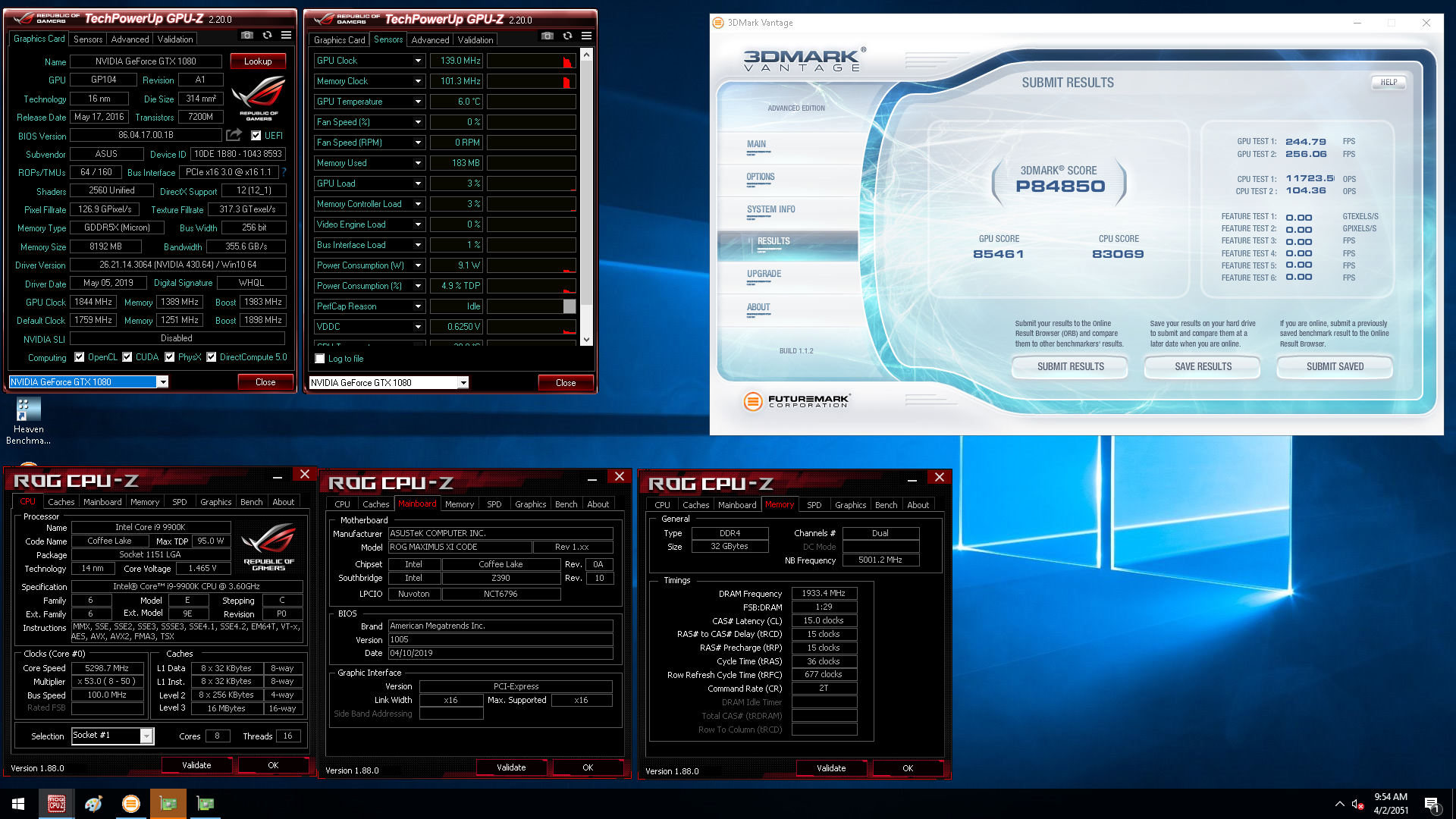Image resolution: width=1456 pixels, height=819 pixels.
Task: Click the PerfCap Reason graph bar
Action: tap(531, 306)
